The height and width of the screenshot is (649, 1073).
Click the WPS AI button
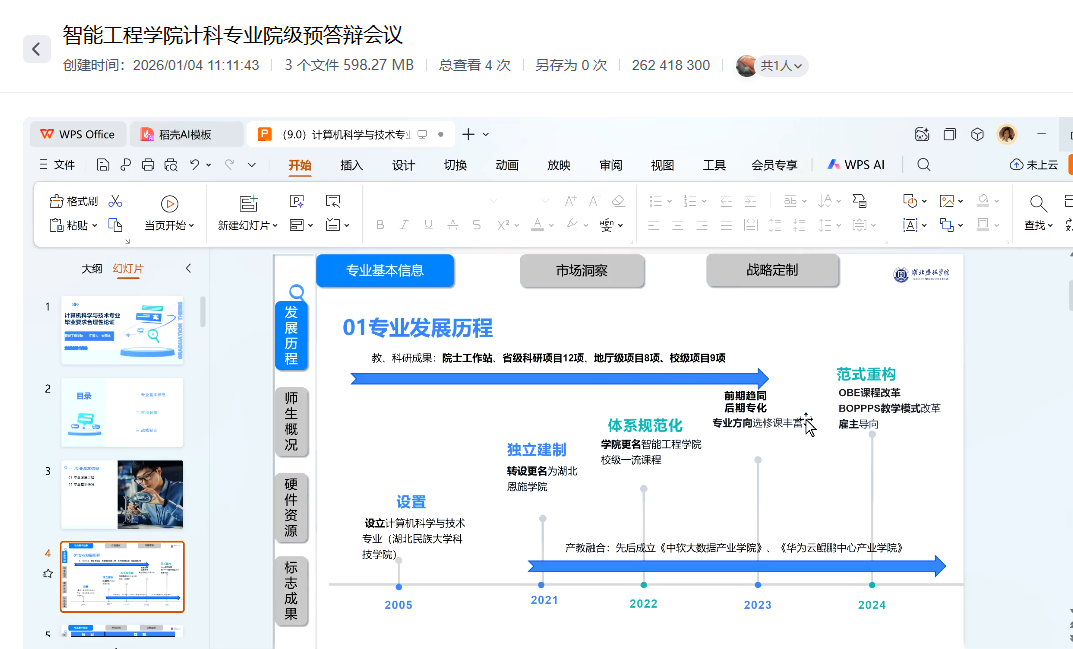click(856, 165)
